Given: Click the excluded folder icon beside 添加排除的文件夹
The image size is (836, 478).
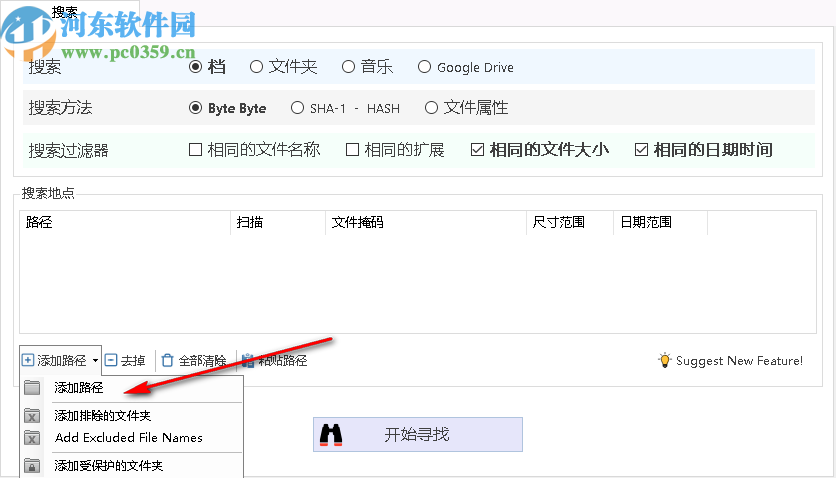Looking at the screenshot, I should 32,415.
